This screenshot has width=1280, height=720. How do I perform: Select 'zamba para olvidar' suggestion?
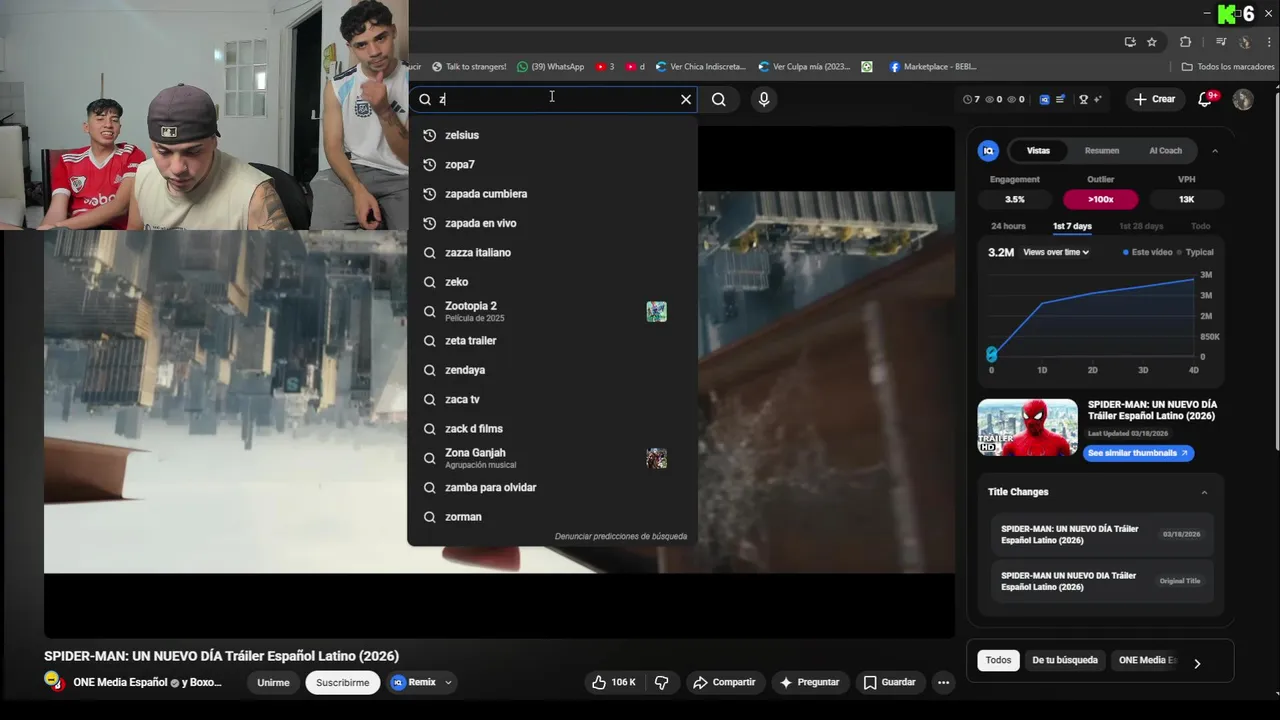coord(552,487)
